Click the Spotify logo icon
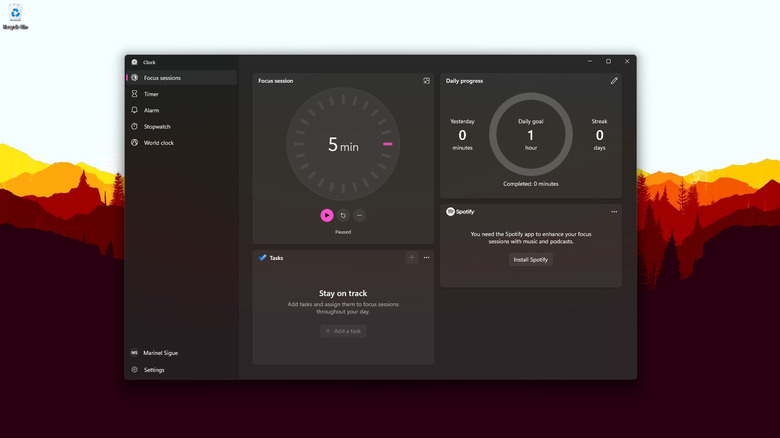The width and height of the screenshot is (780, 438). (x=450, y=212)
